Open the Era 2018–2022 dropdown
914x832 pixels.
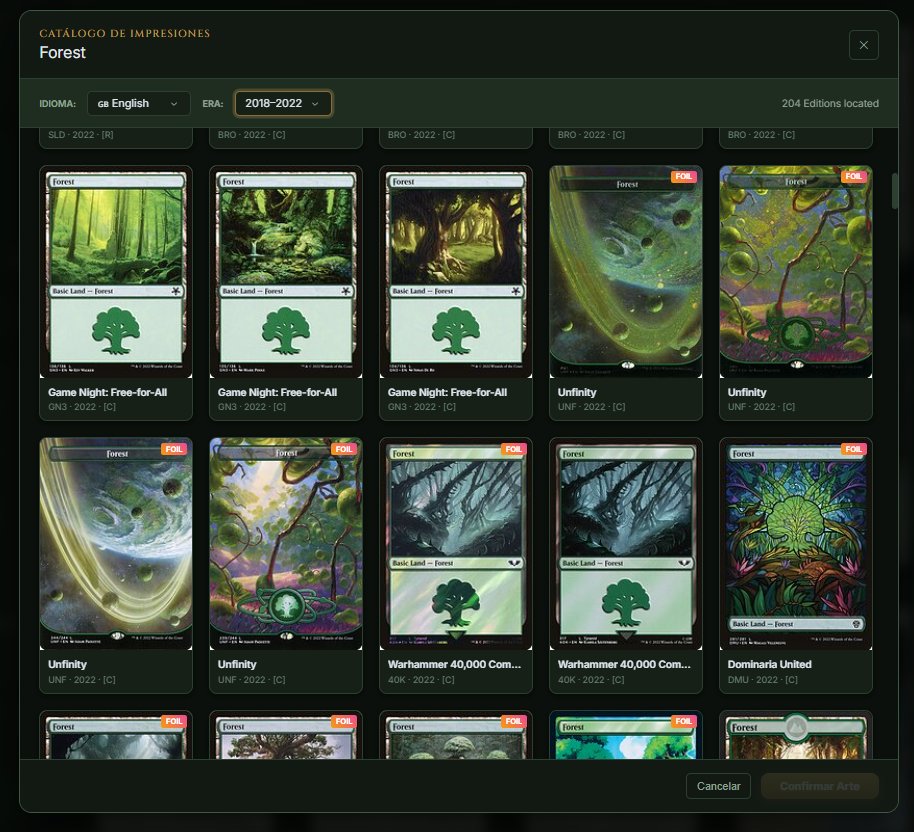283,103
